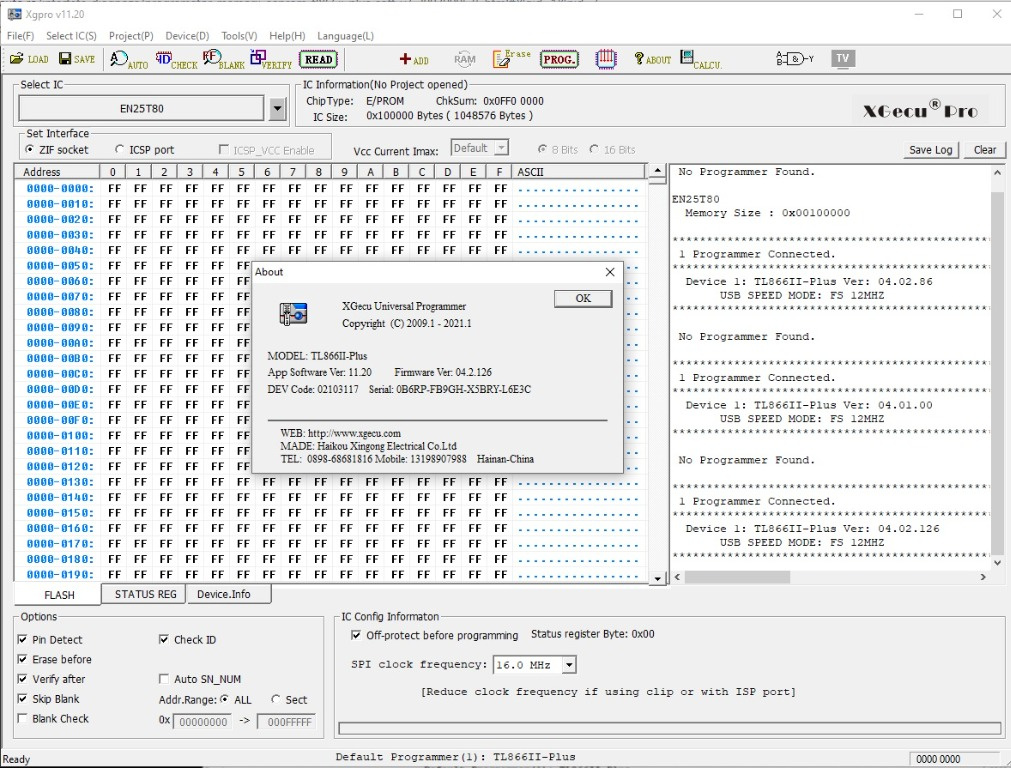This screenshot has width=1011, height=768.
Task: Click the ABOUT toolbar icon
Action: point(653,59)
